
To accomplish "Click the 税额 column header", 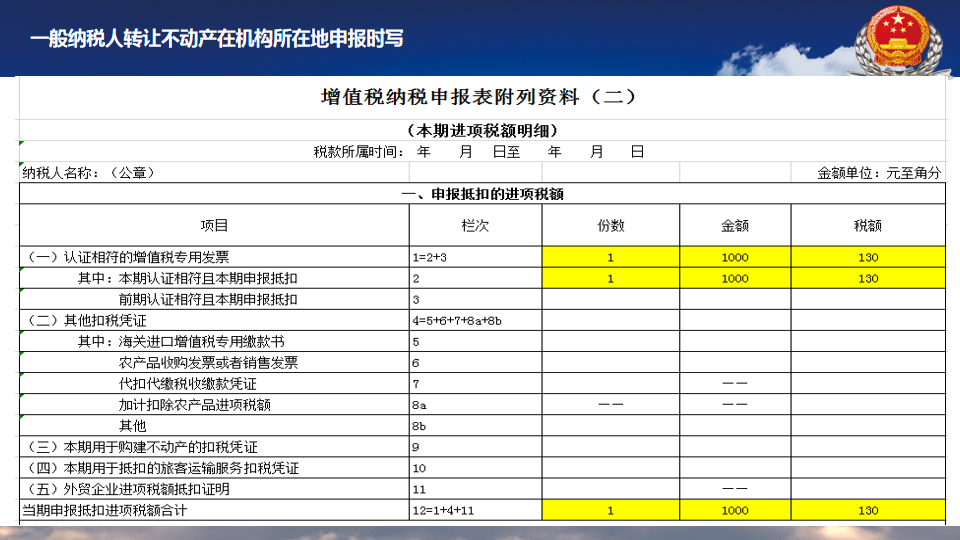I will [868, 225].
